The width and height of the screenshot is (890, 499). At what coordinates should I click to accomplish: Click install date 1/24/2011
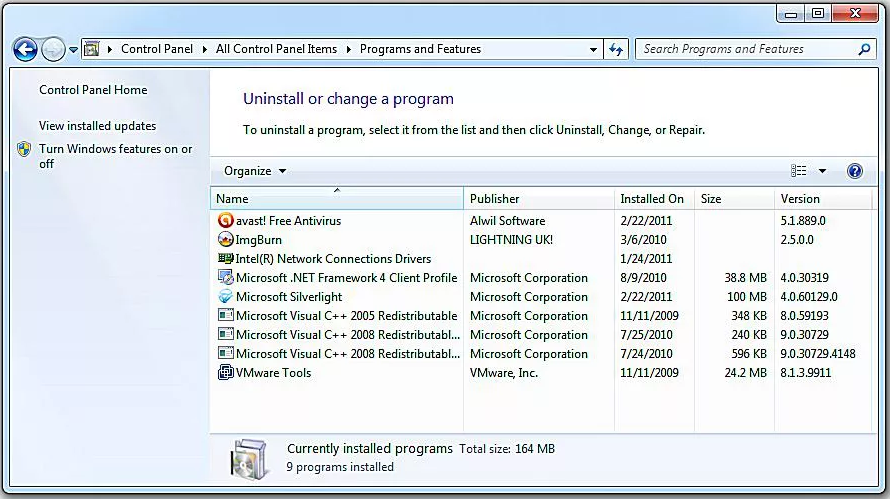point(646,259)
